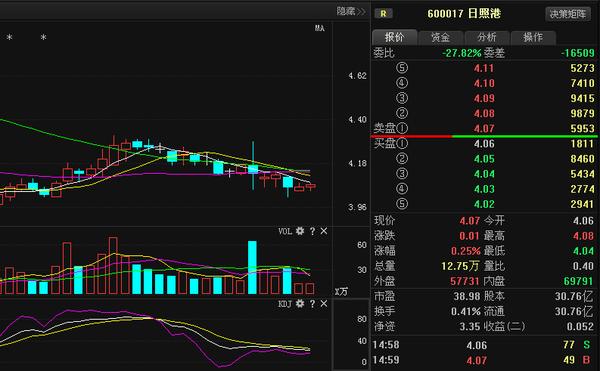Click the VOL indicator label

pyautogui.click(x=285, y=231)
